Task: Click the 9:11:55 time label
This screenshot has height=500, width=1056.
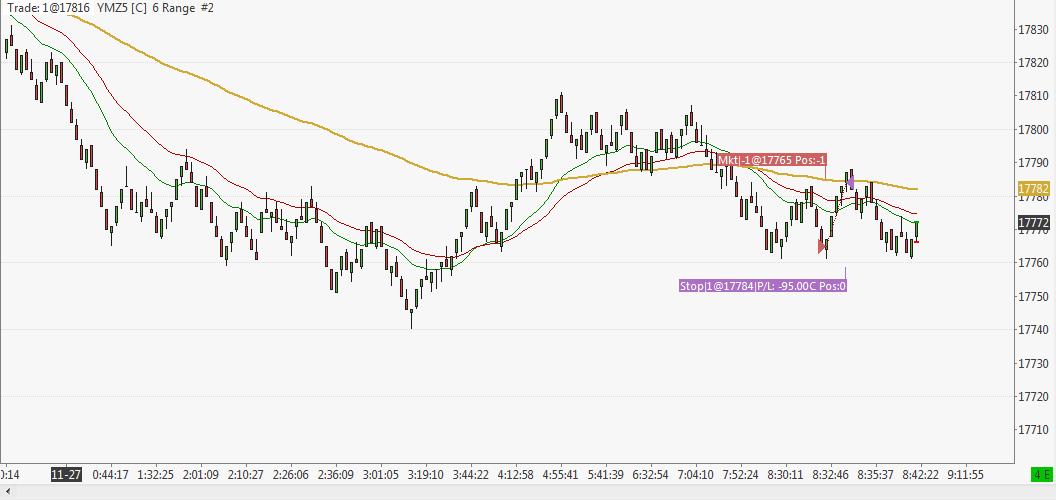Action: pyautogui.click(x=966, y=474)
